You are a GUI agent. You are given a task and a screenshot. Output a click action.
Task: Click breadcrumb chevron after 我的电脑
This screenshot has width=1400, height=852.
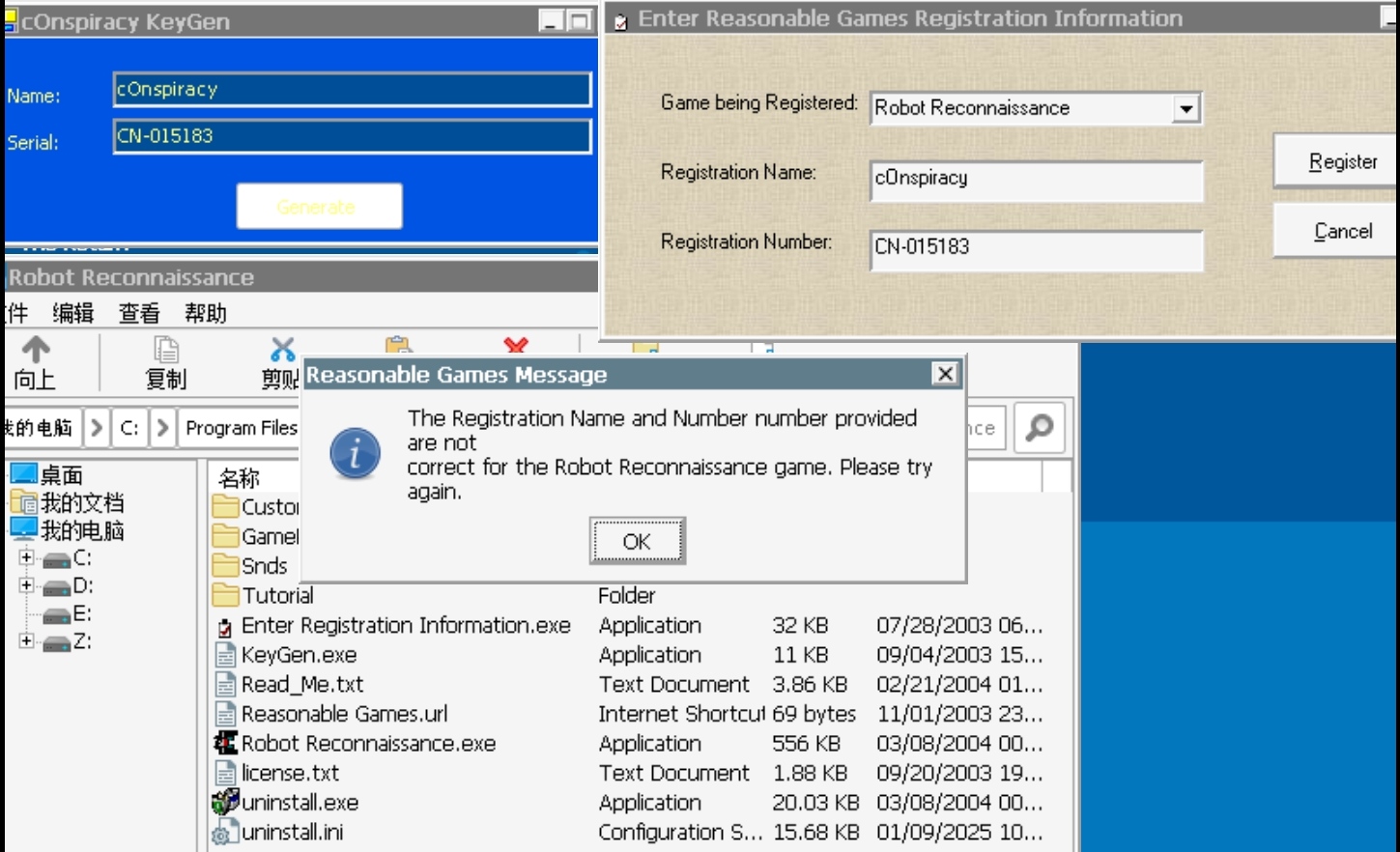[x=96, y=427]
